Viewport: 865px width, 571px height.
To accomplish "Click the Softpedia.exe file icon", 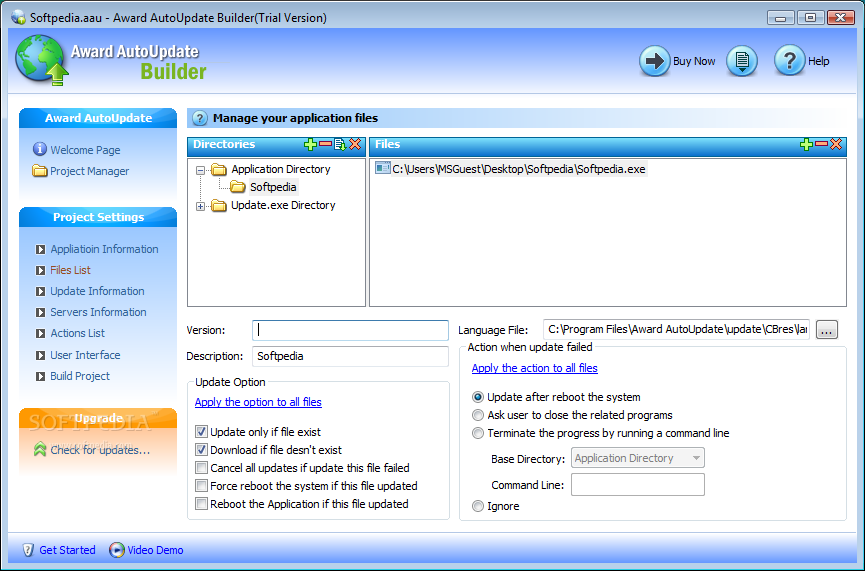I will [x=382, y=168].
